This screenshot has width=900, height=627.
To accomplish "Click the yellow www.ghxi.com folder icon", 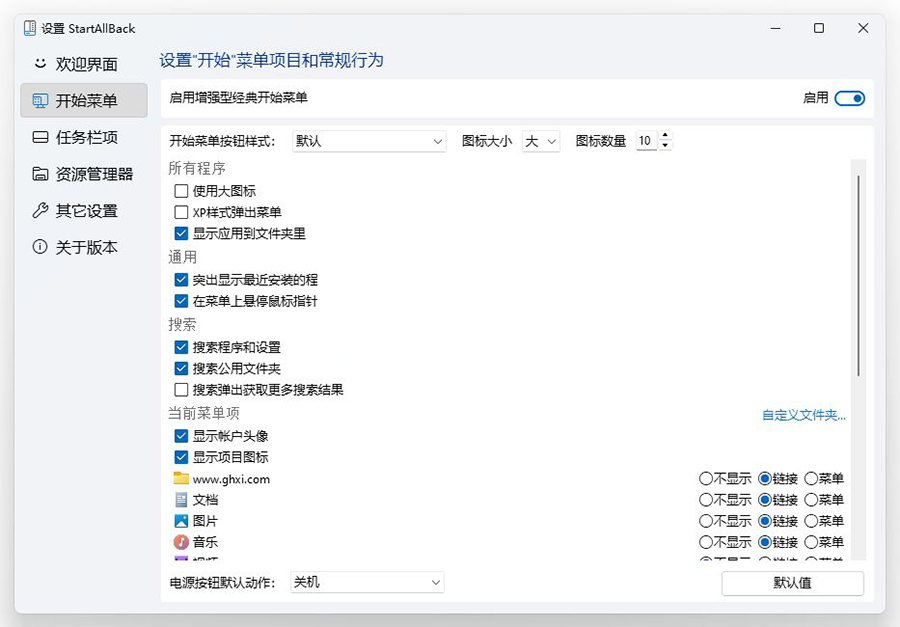I will tap(181, 478).
